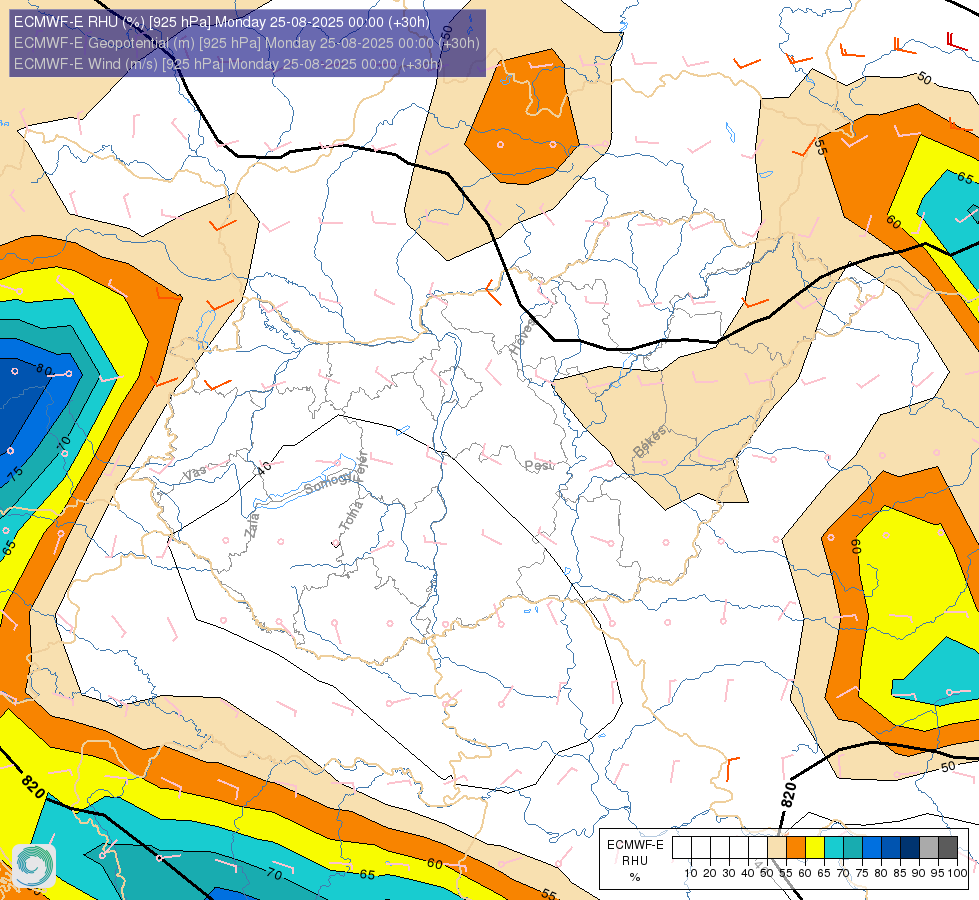The height and width of the screenshot is (900, 979).
Task: Click the "Heves" county label
Action: click(521, 336)
